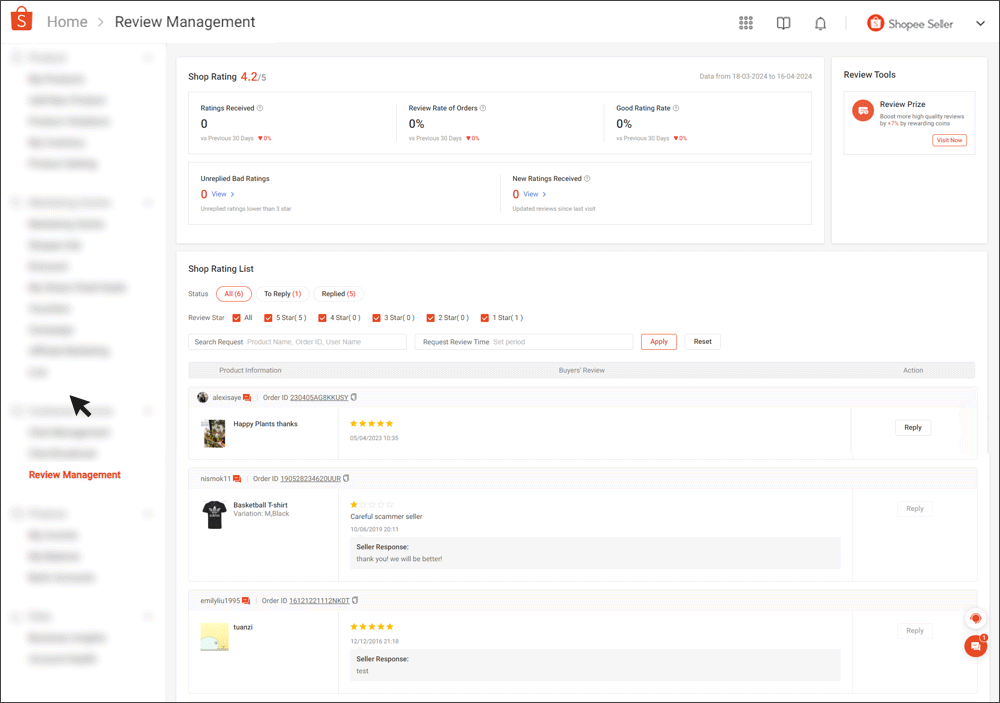This screenshot has width=1000, height=703.
Task: Untick the All review star checkbox
Action: [x=235, y=317]
